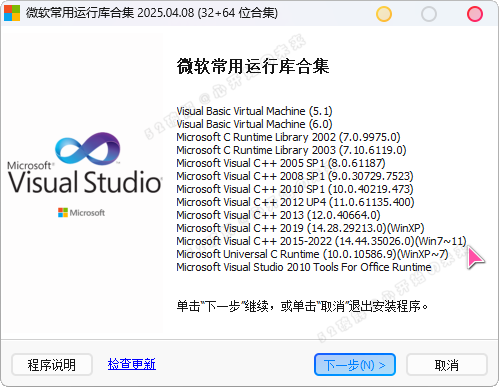Select Microsoft Visual C++ 2008 SP1 line
This screenshot has height=387, width=499.
pyautogui.click(x=295, y=176)
